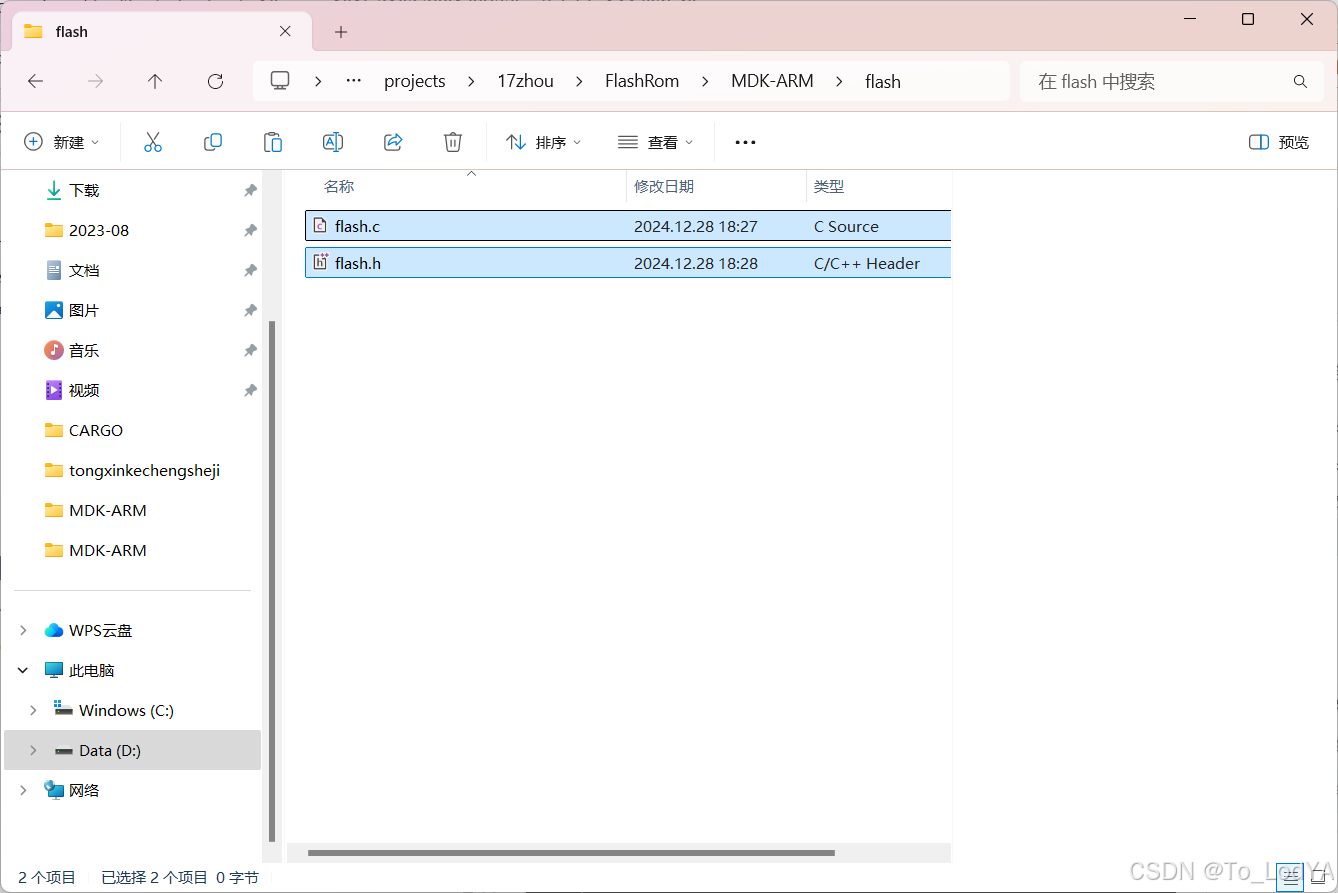Select the flash.c file name

(x=358, y=226)
